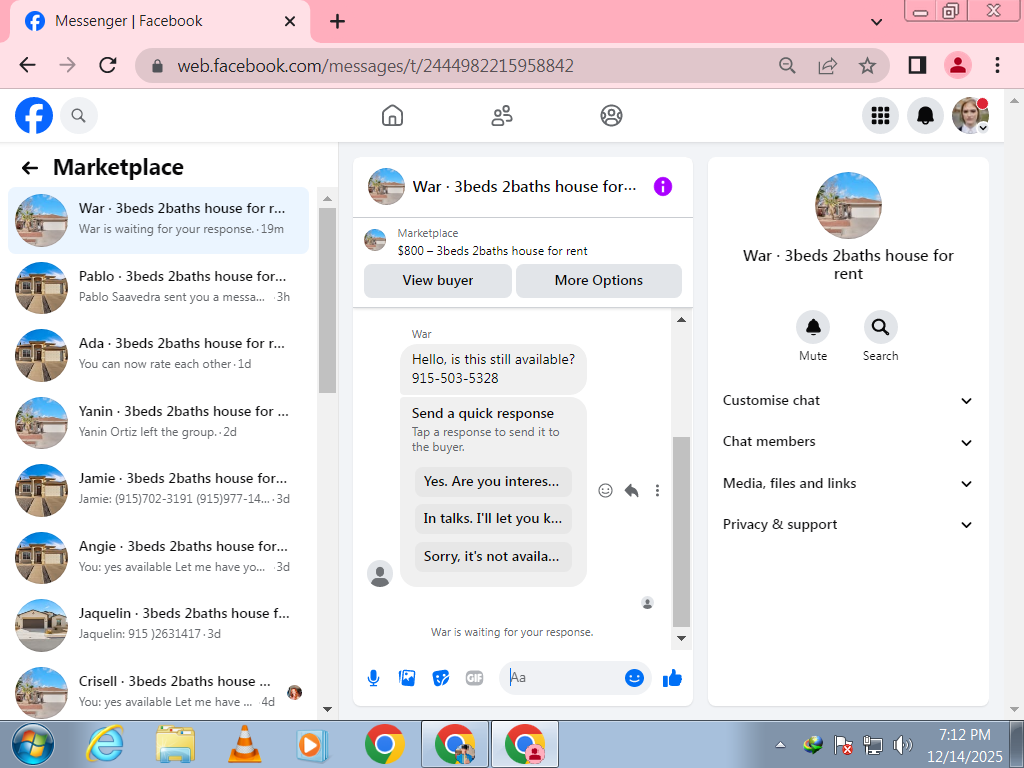Click the chat messages scrollbar thumb
The height and width of the screenshot is (768, 1024).
(681, 532)
